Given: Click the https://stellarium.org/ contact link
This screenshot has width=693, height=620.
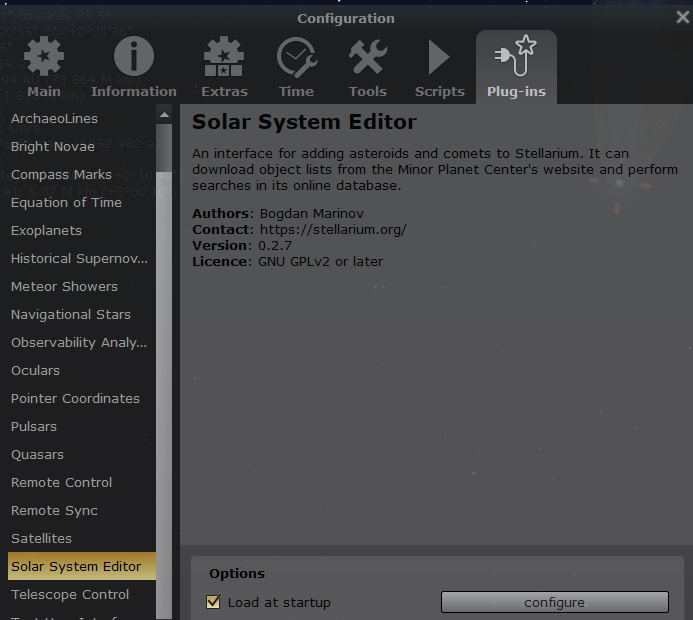Looking at the screenshot, I should click(333, 230).
